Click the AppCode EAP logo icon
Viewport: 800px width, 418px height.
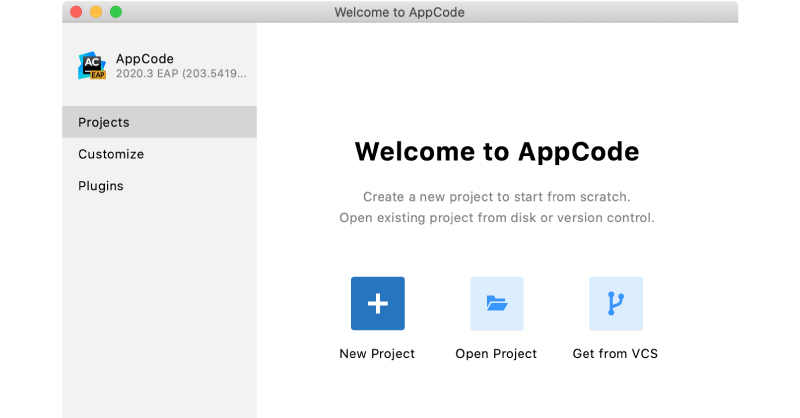(92, 65)
